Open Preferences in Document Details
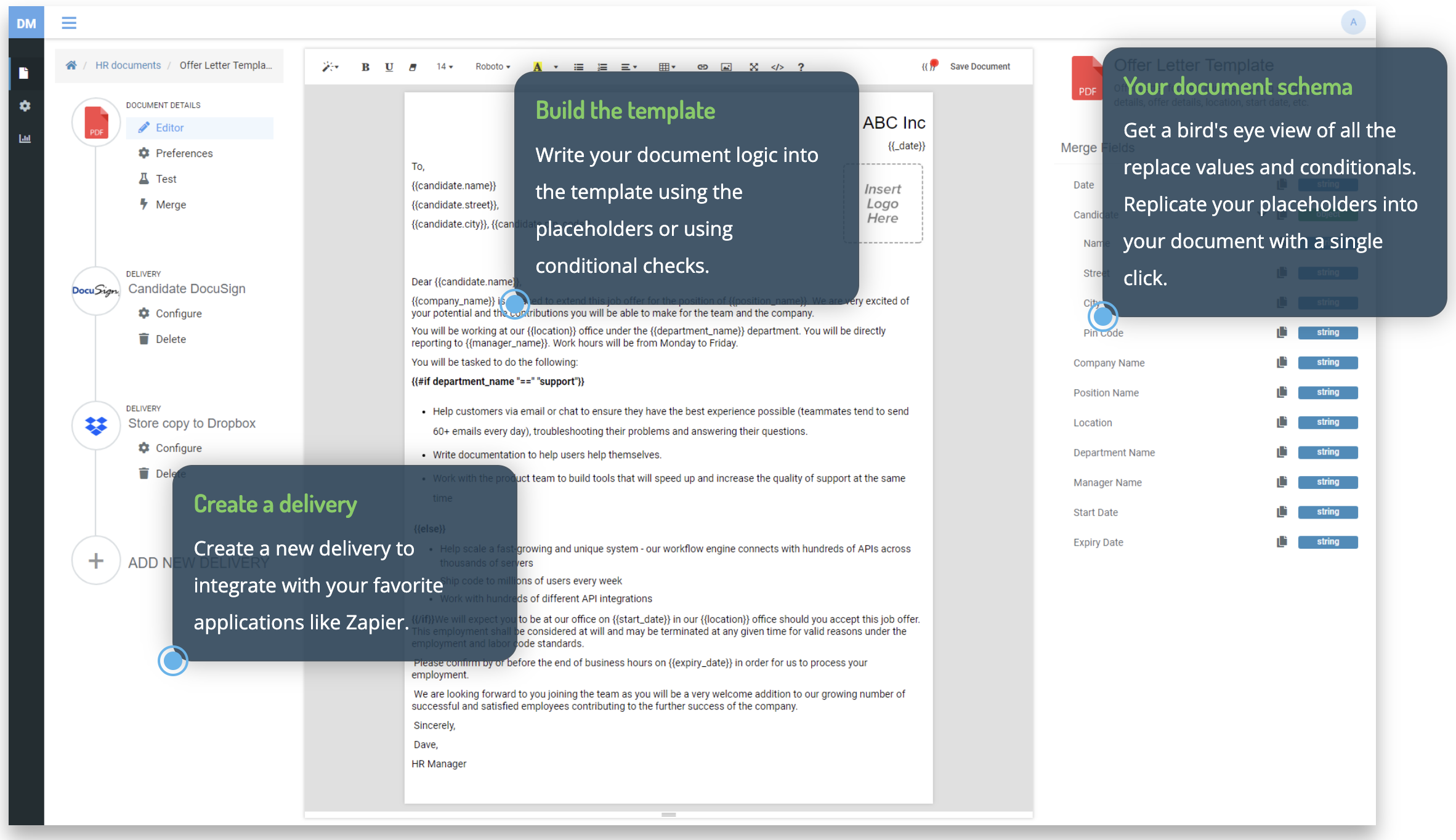 click(184, 153)
